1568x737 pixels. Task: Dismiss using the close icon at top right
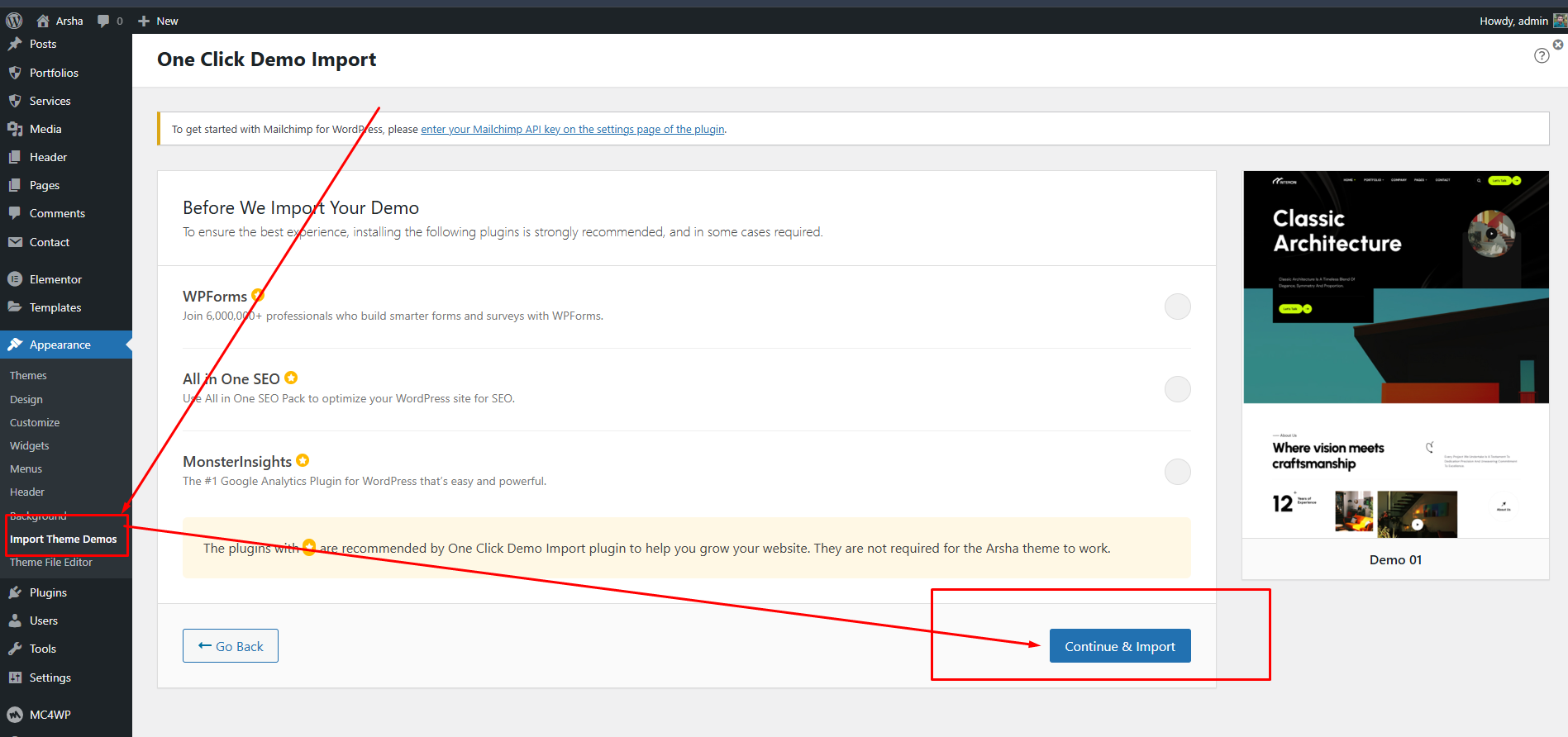tap(1558, 45)
